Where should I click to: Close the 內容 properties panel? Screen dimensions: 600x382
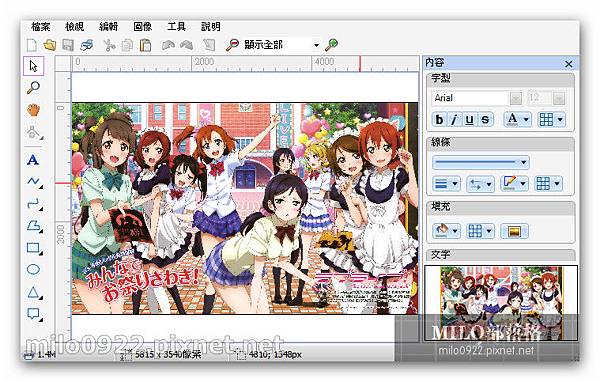pos(569,64)
